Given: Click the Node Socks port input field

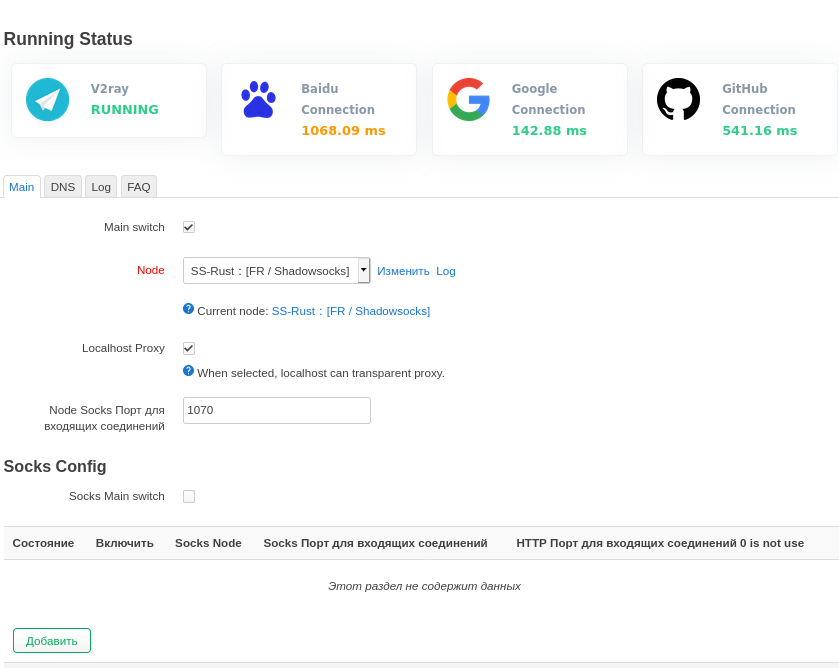Looking at the screenshot, I should 277,410.
